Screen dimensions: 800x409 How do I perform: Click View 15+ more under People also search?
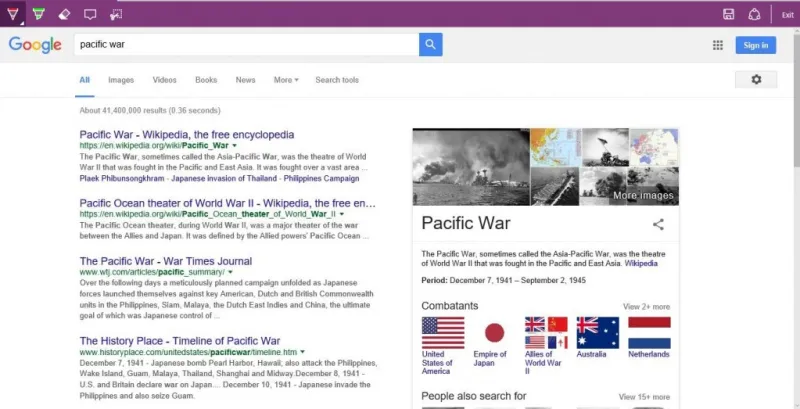tap(644, 397)
